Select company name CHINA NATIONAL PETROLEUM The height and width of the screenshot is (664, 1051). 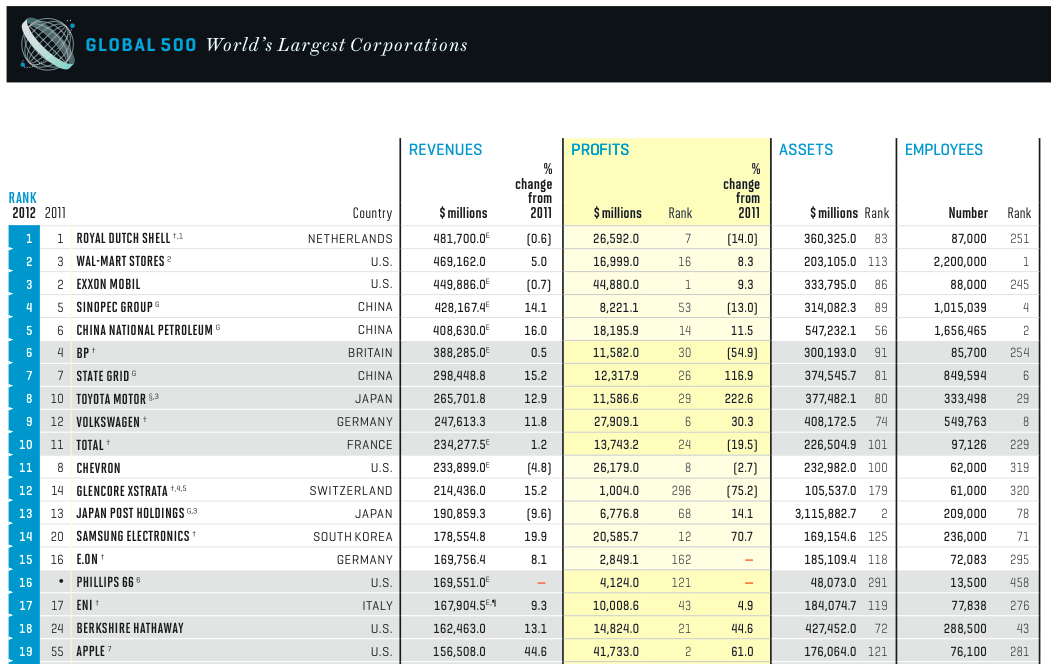pyautogui.click(x=144, y=330)
